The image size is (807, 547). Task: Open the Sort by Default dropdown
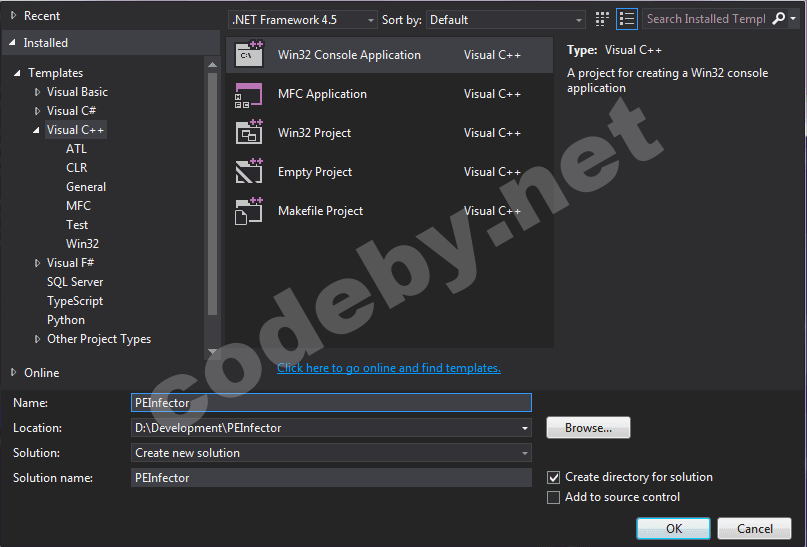pos(506,20)
